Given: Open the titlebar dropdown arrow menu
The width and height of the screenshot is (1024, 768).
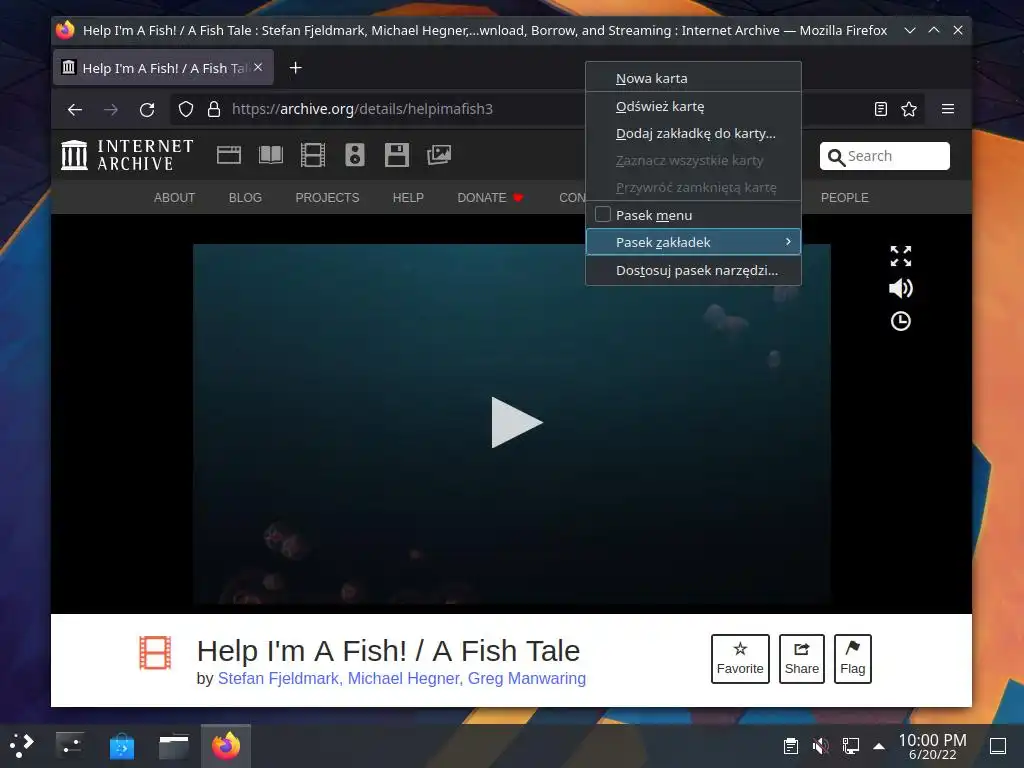Looking at the screenshot, I should [910, 31].
